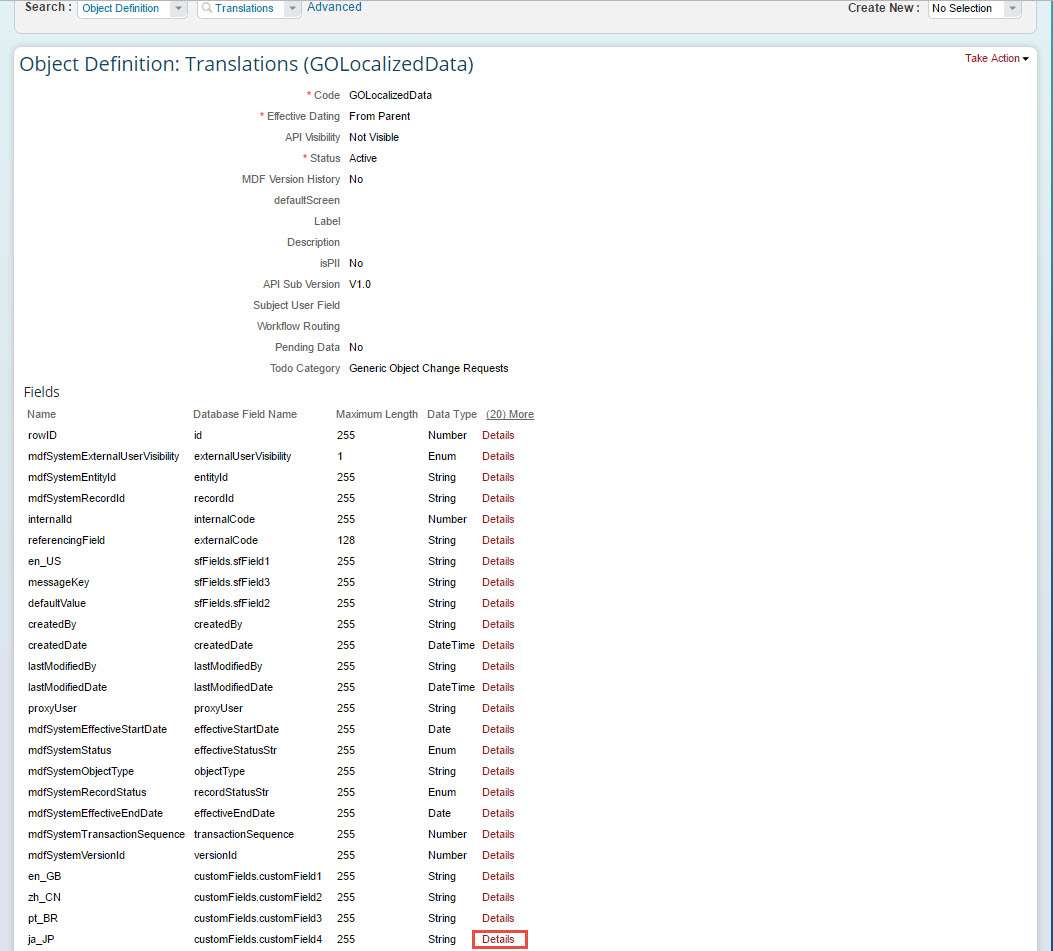Click the Active status value
This screenshot has width=1053, height=951.
pos(363,158)
